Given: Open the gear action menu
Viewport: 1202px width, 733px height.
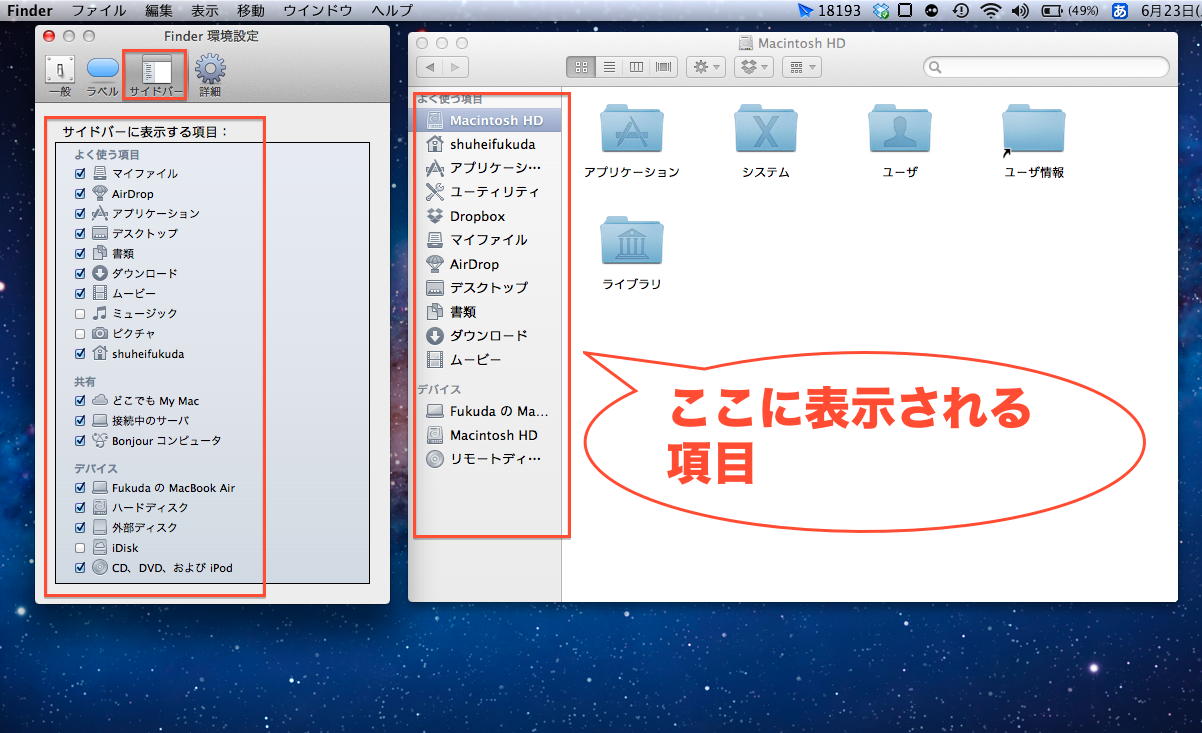Looking at the screenshot, I should click(706, 67).
